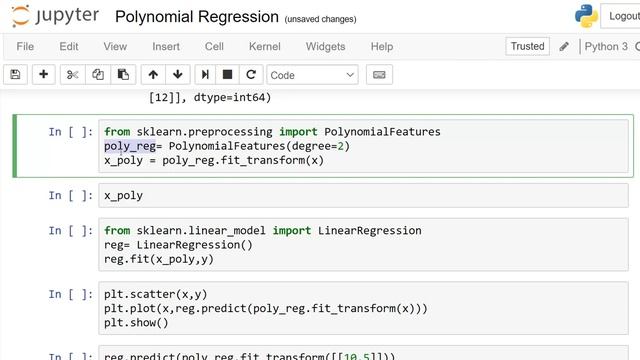Open the Widgets menu
This screenshot has height=360, width=640.
point(325,47)
